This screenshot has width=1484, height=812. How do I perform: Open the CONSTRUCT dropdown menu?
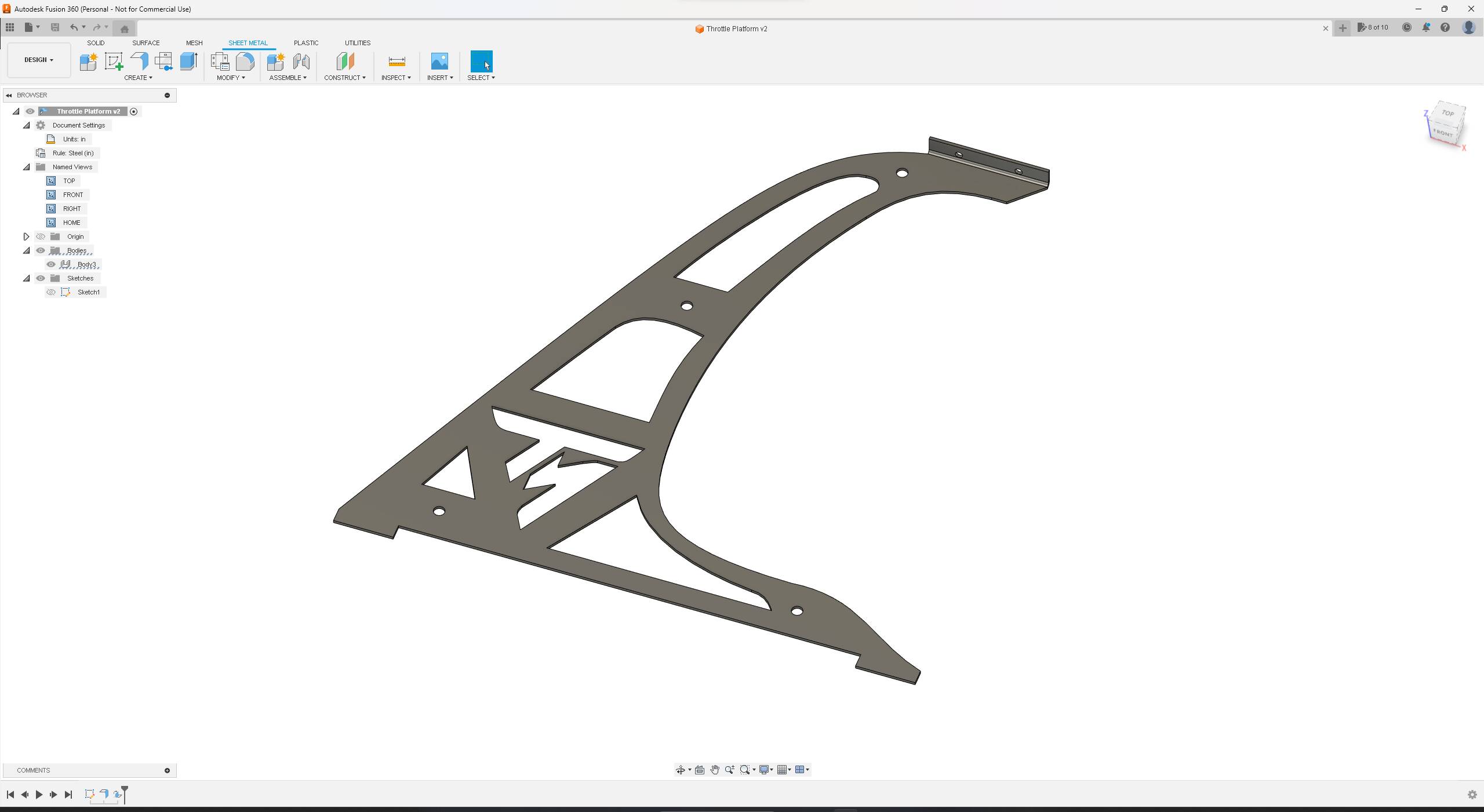pos(344,78)
